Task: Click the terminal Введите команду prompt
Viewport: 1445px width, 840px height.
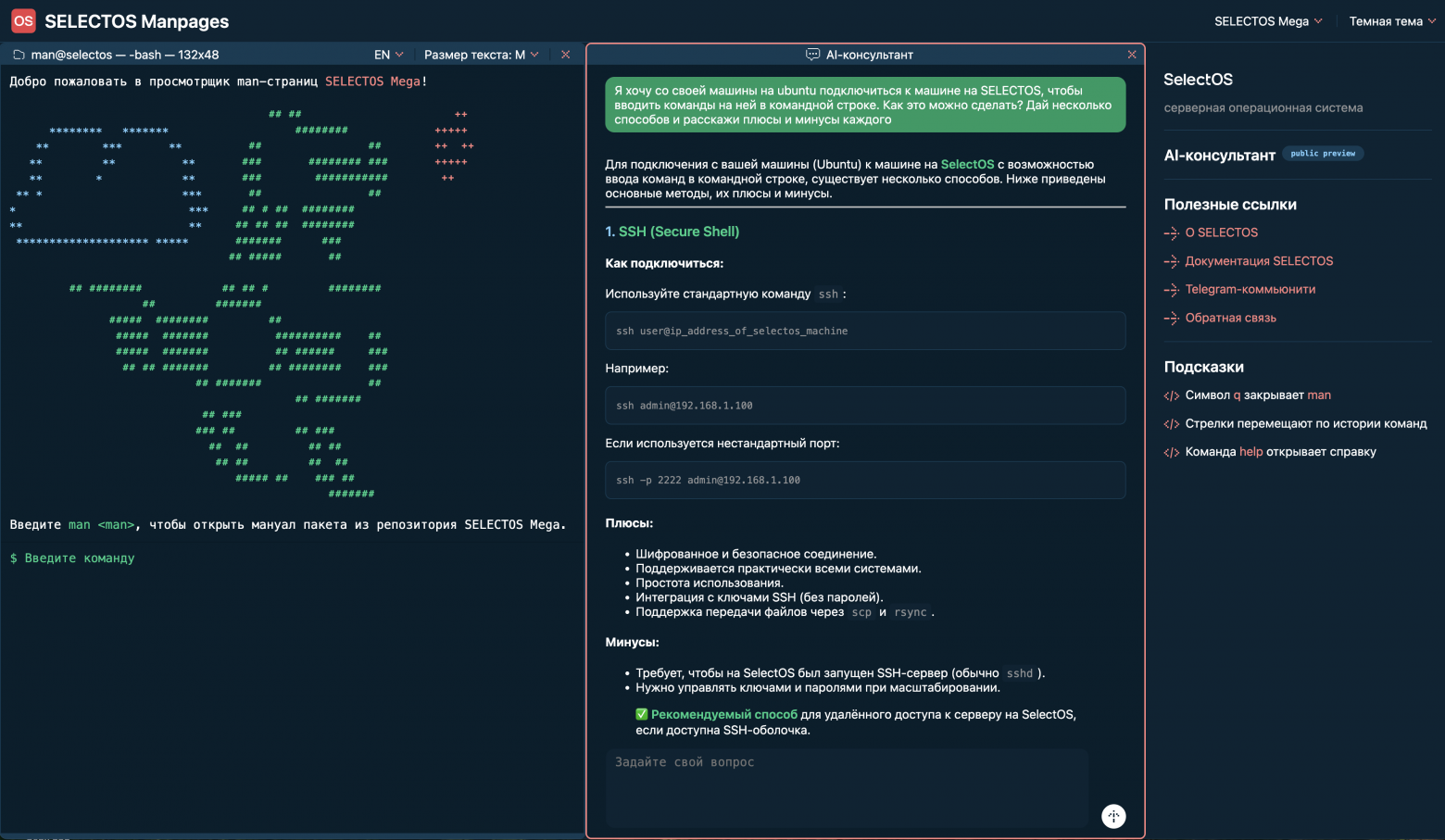Action: pyautogui.click(x=80, y=558)
